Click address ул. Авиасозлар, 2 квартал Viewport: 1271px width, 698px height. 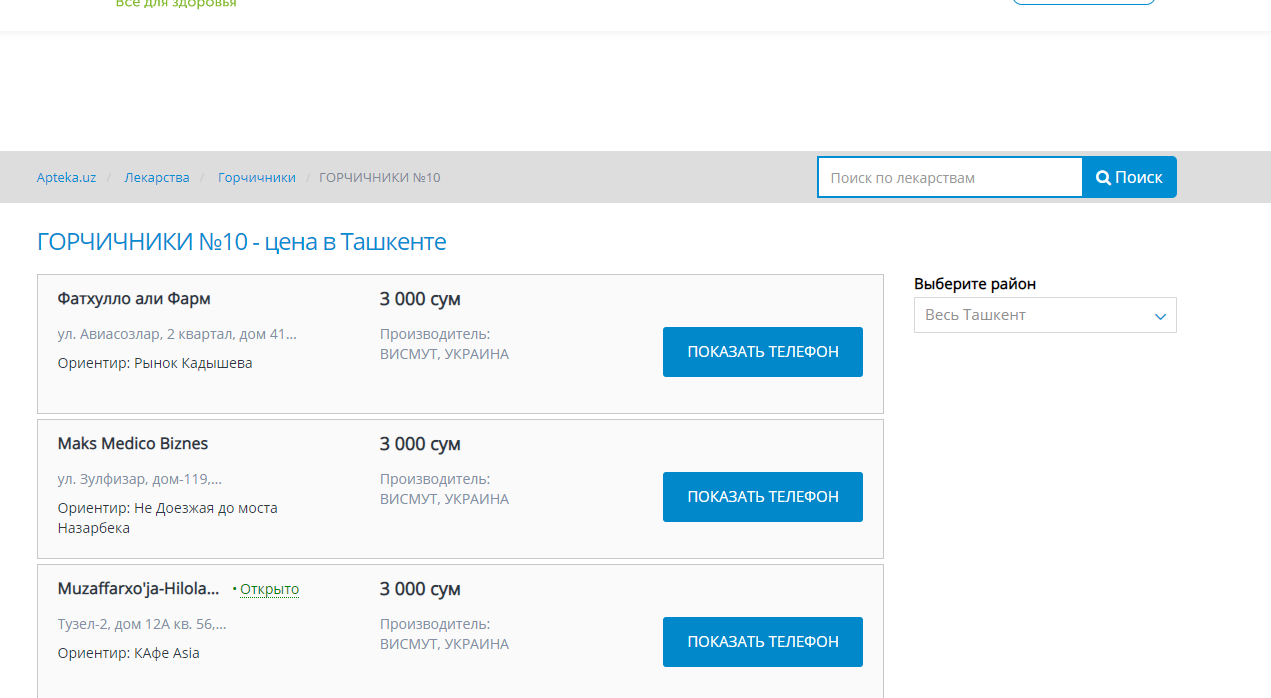(x=177, y=334)
